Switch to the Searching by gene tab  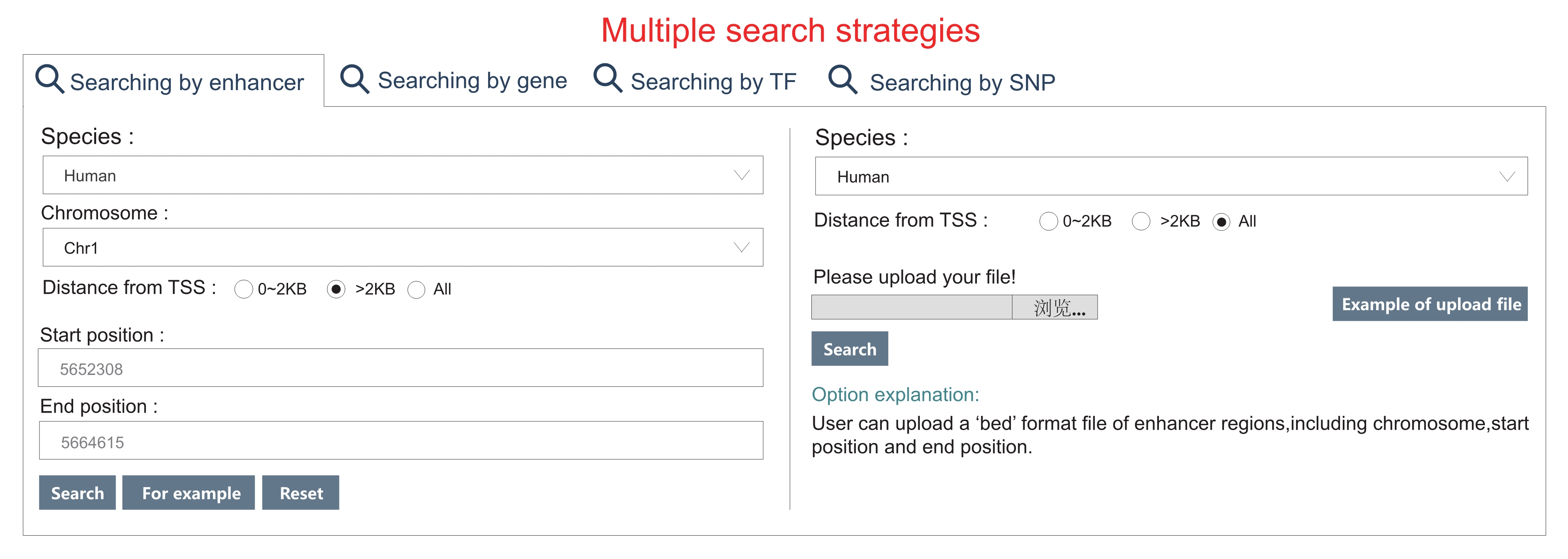454,81
